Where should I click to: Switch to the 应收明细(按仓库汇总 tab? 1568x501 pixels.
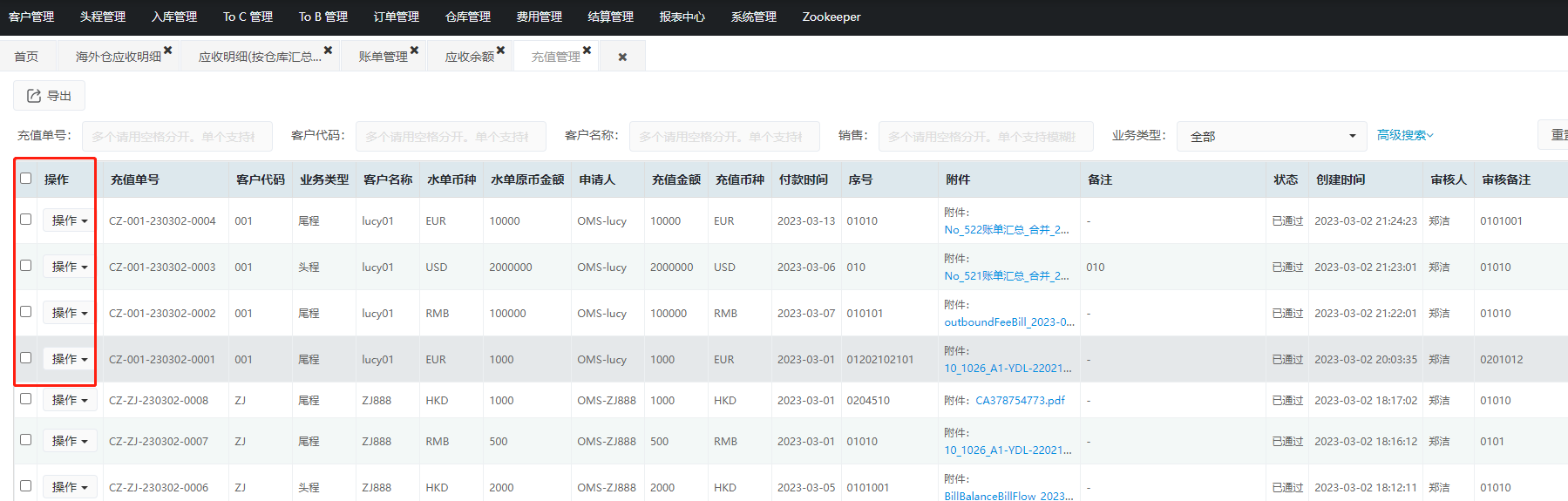point(260,57)
